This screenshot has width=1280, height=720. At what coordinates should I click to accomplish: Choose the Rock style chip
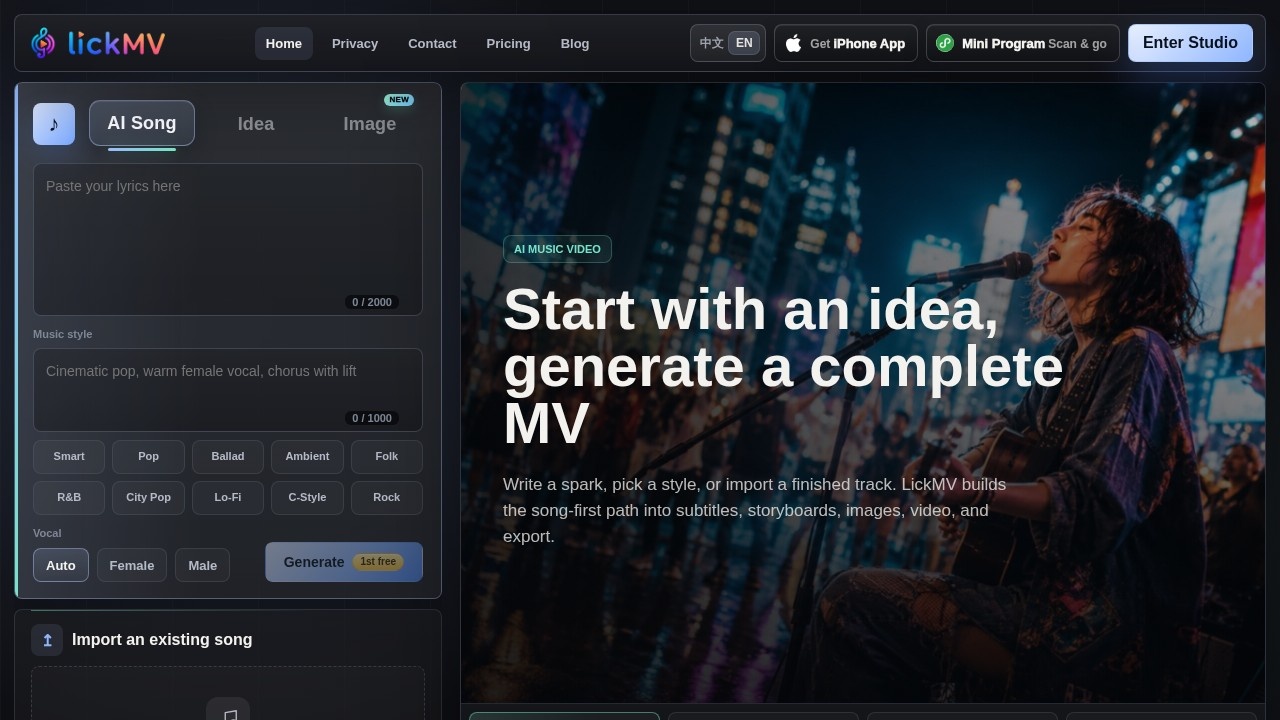[387, 497]
